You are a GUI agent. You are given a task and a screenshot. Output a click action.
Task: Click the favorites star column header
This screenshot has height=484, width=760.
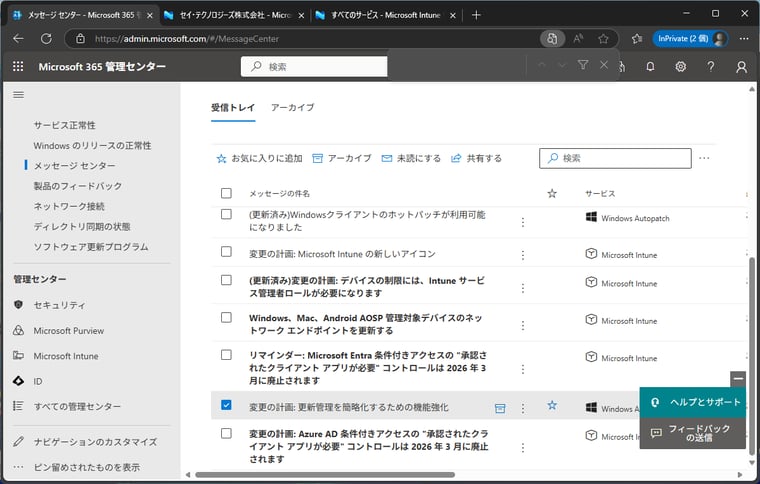pos(552,194)
